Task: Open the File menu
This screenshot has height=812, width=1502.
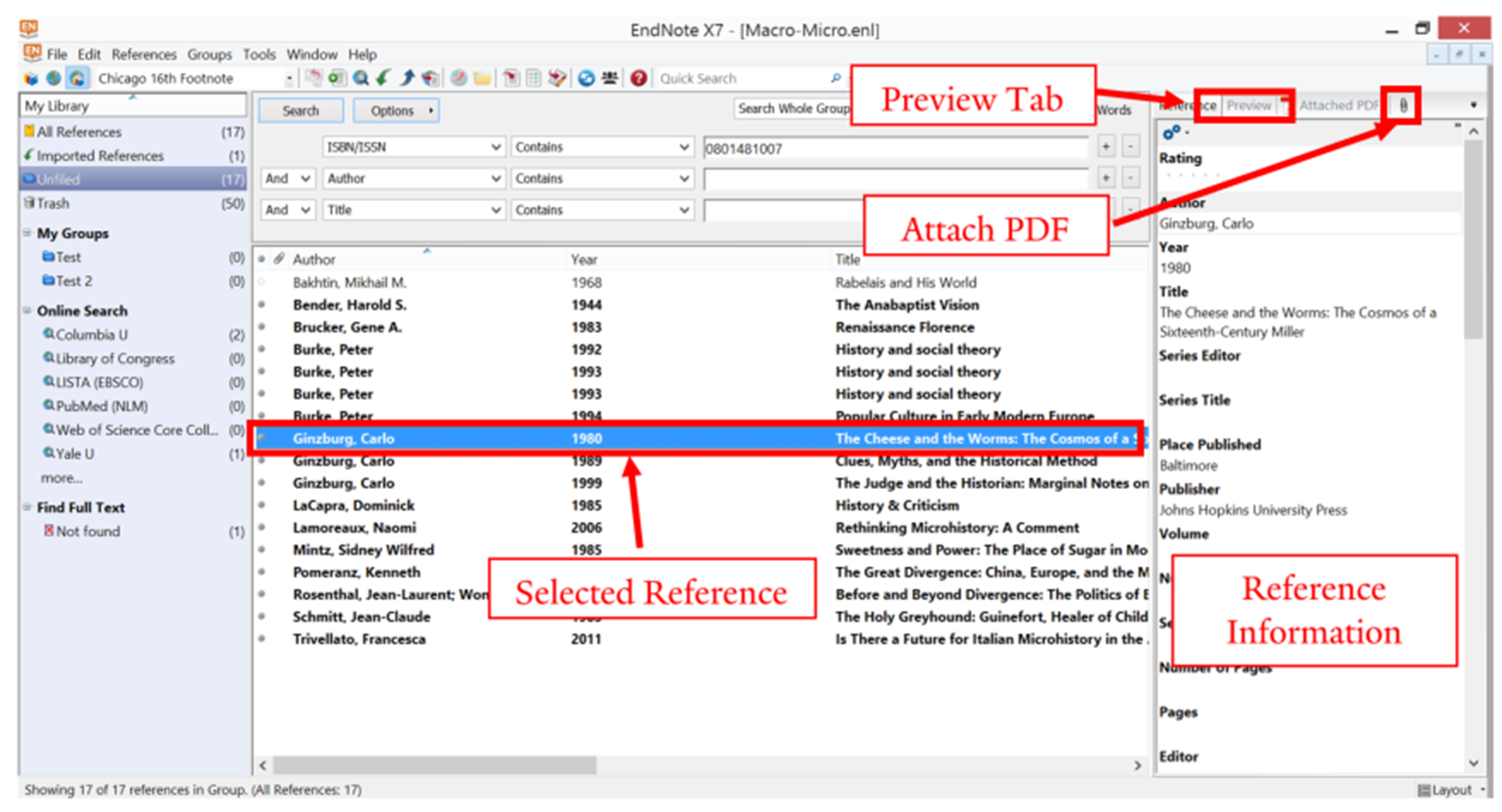Action: click(58, 55)
